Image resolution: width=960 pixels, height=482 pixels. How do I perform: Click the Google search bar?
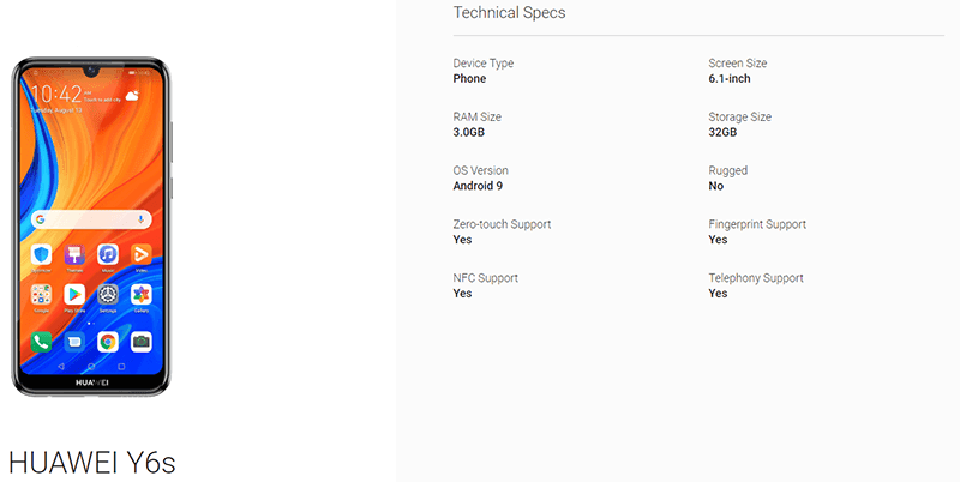[91, 219]
